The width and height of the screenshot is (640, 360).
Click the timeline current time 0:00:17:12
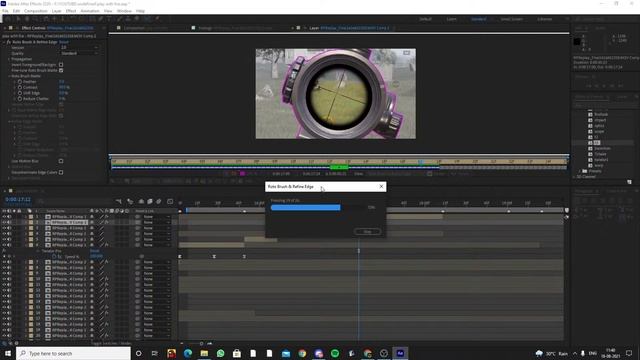[x=18, y=200]
